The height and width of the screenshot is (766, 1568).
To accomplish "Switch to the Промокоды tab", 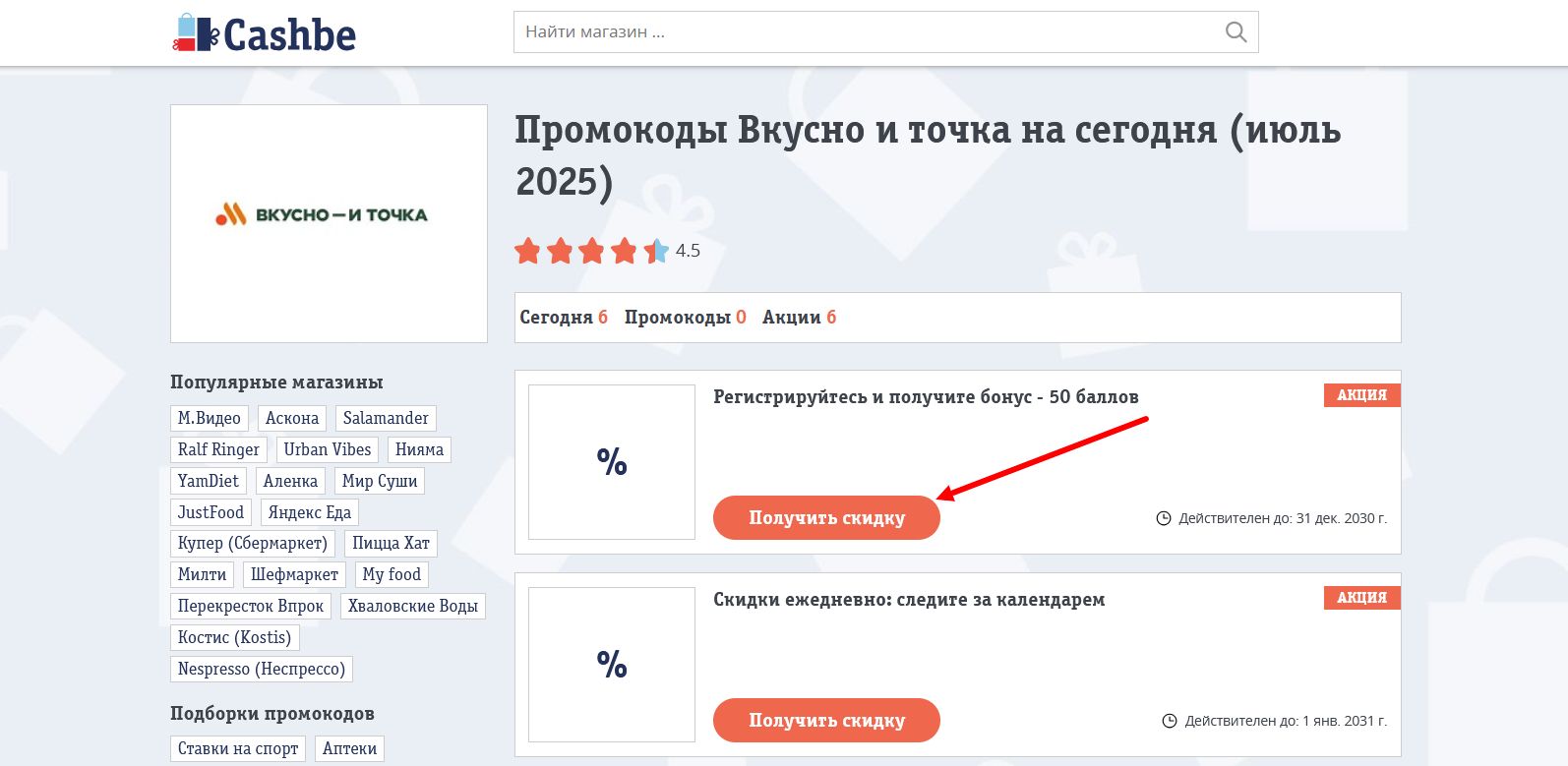I will tap(686, 317).
